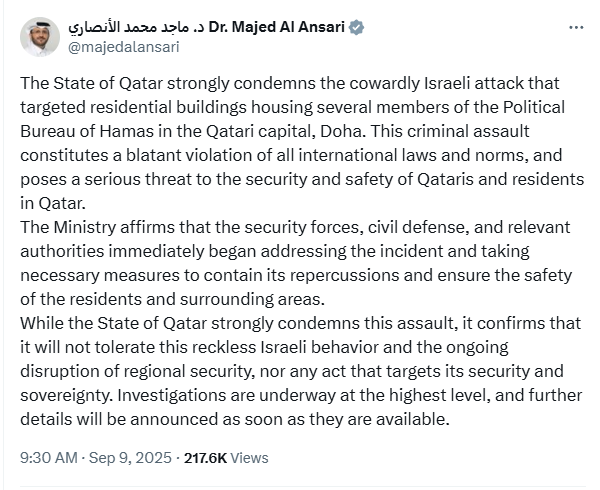Open the @majedalansari handle link
The image size is (600, 490).
pyautogui.click(x=124, y=47)
